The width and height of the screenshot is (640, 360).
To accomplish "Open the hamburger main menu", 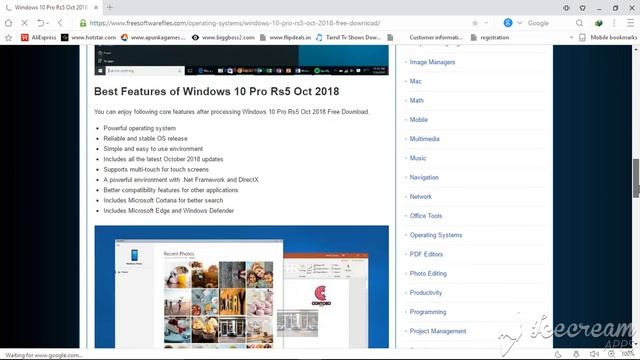I will (x=630, y=23).
